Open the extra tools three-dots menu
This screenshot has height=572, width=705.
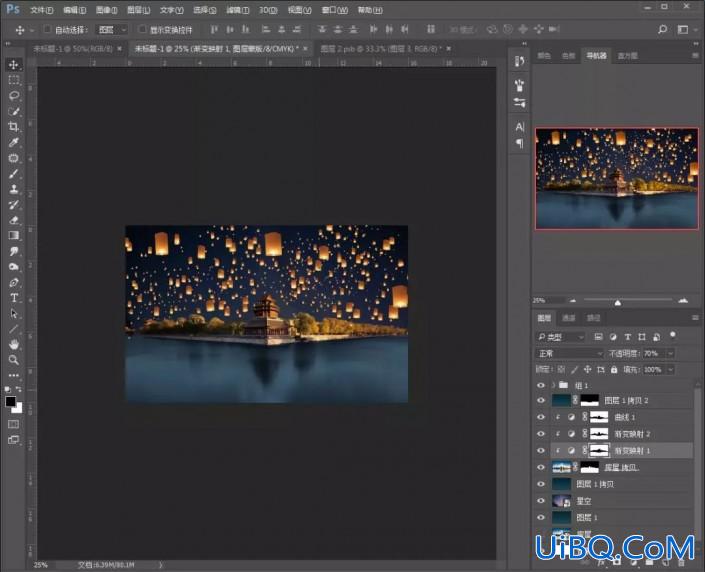(x=13, y=375)
